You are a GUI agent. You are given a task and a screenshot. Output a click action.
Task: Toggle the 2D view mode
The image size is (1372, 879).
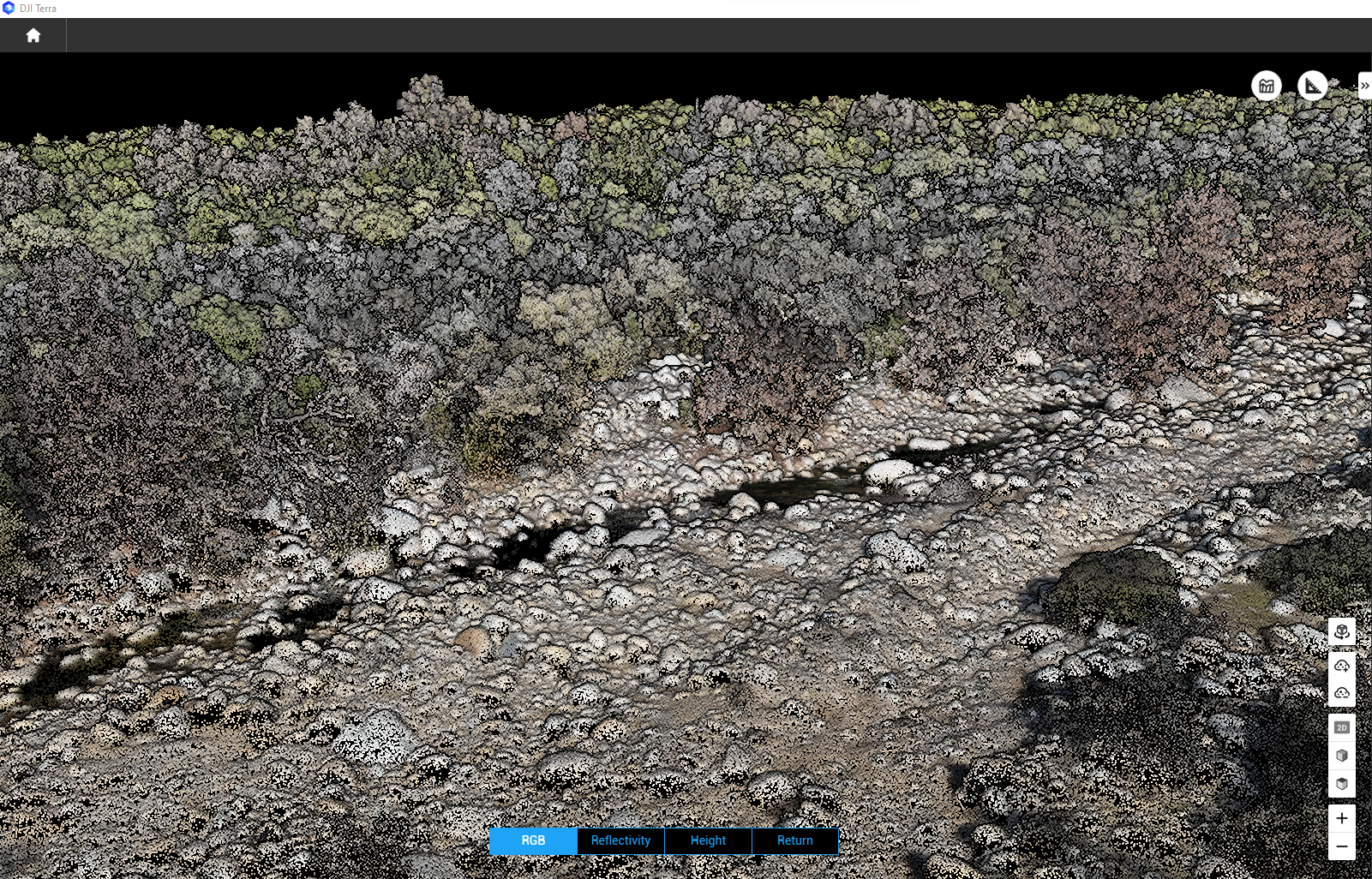coord(1341,727)
